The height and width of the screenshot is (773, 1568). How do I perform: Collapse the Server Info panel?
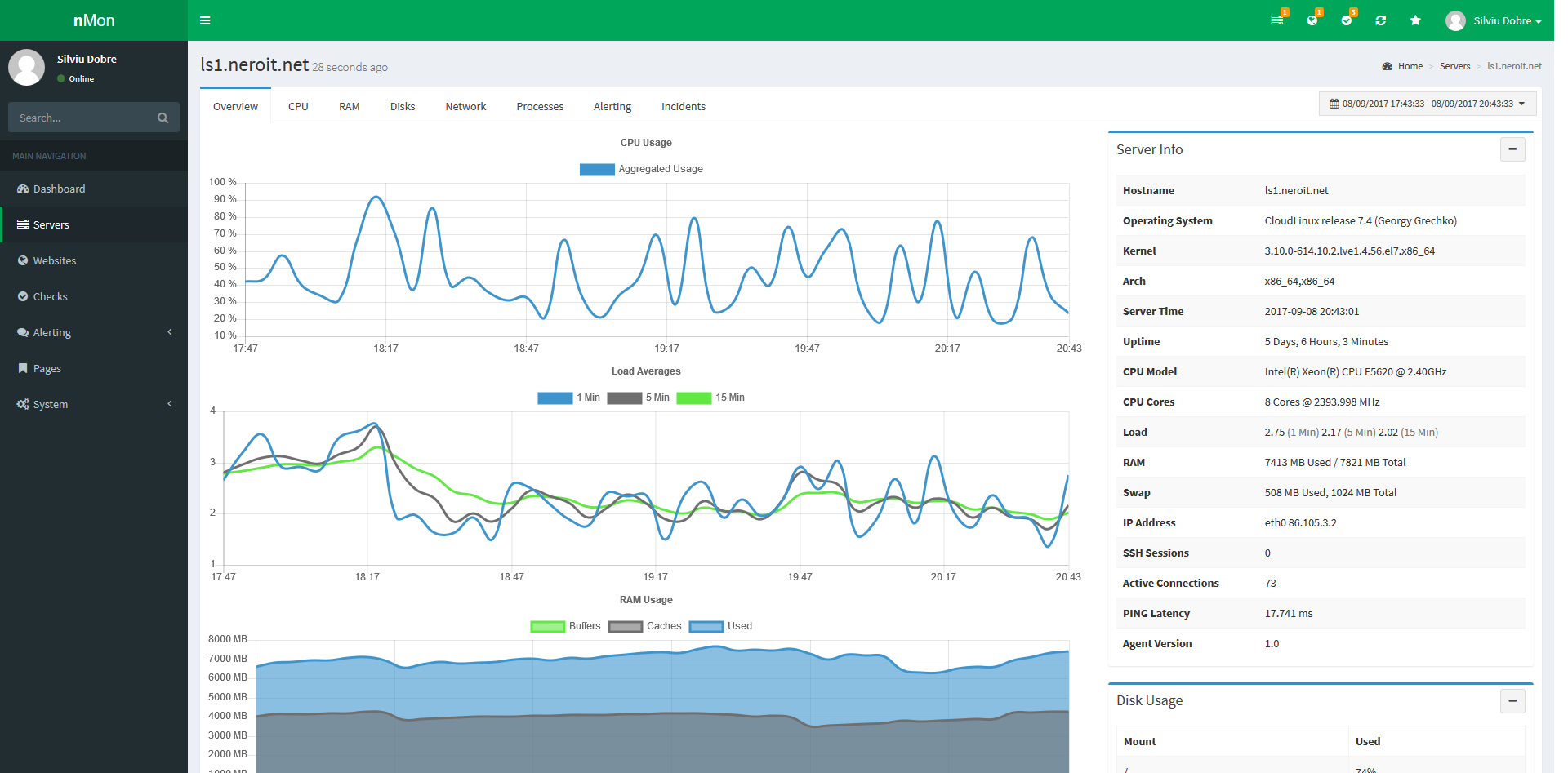pyautogui.click(x=1512, y=149)
